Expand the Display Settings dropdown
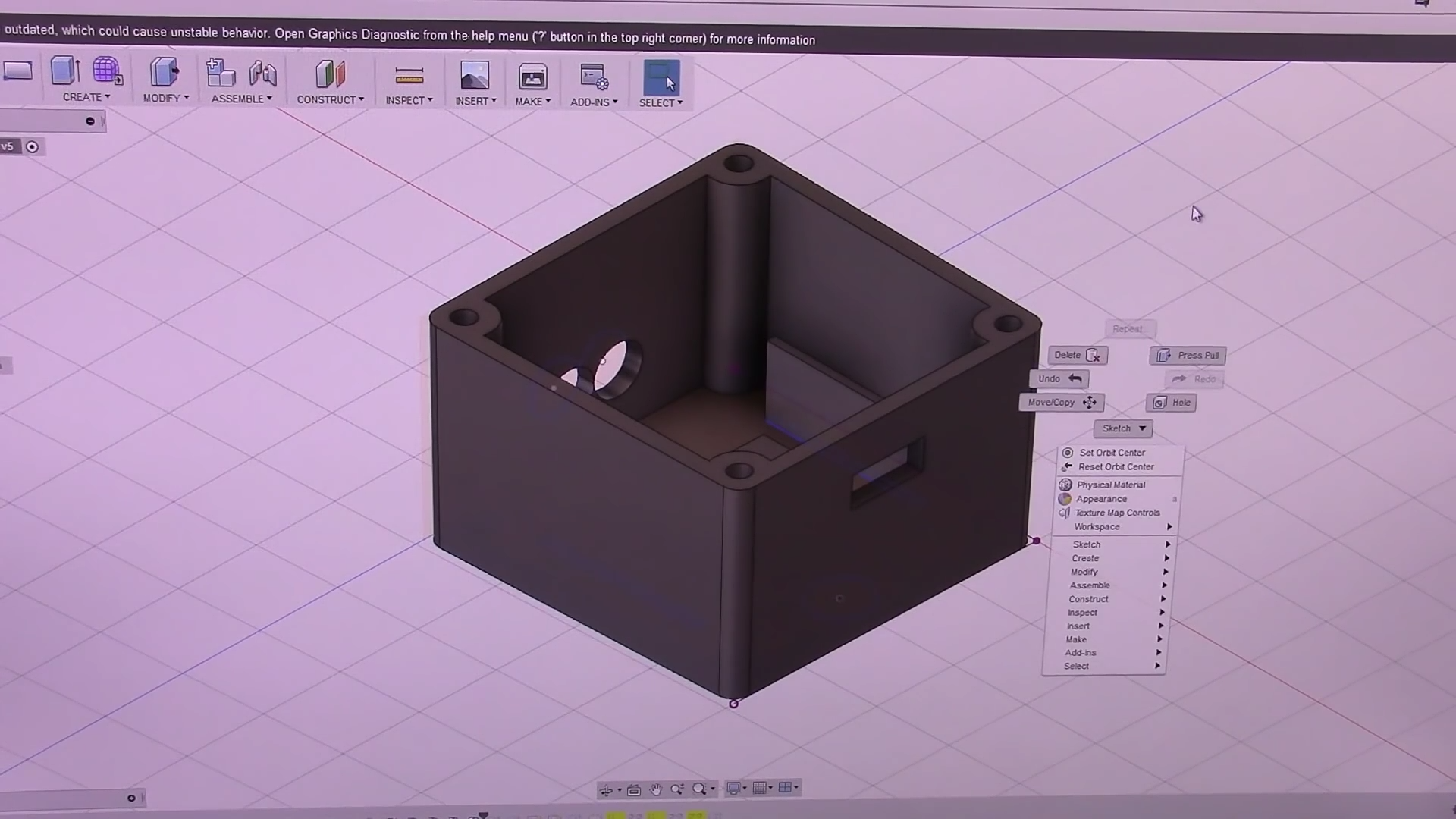The width and height of the screenshot is (1456, 819). tap(736, 788)
